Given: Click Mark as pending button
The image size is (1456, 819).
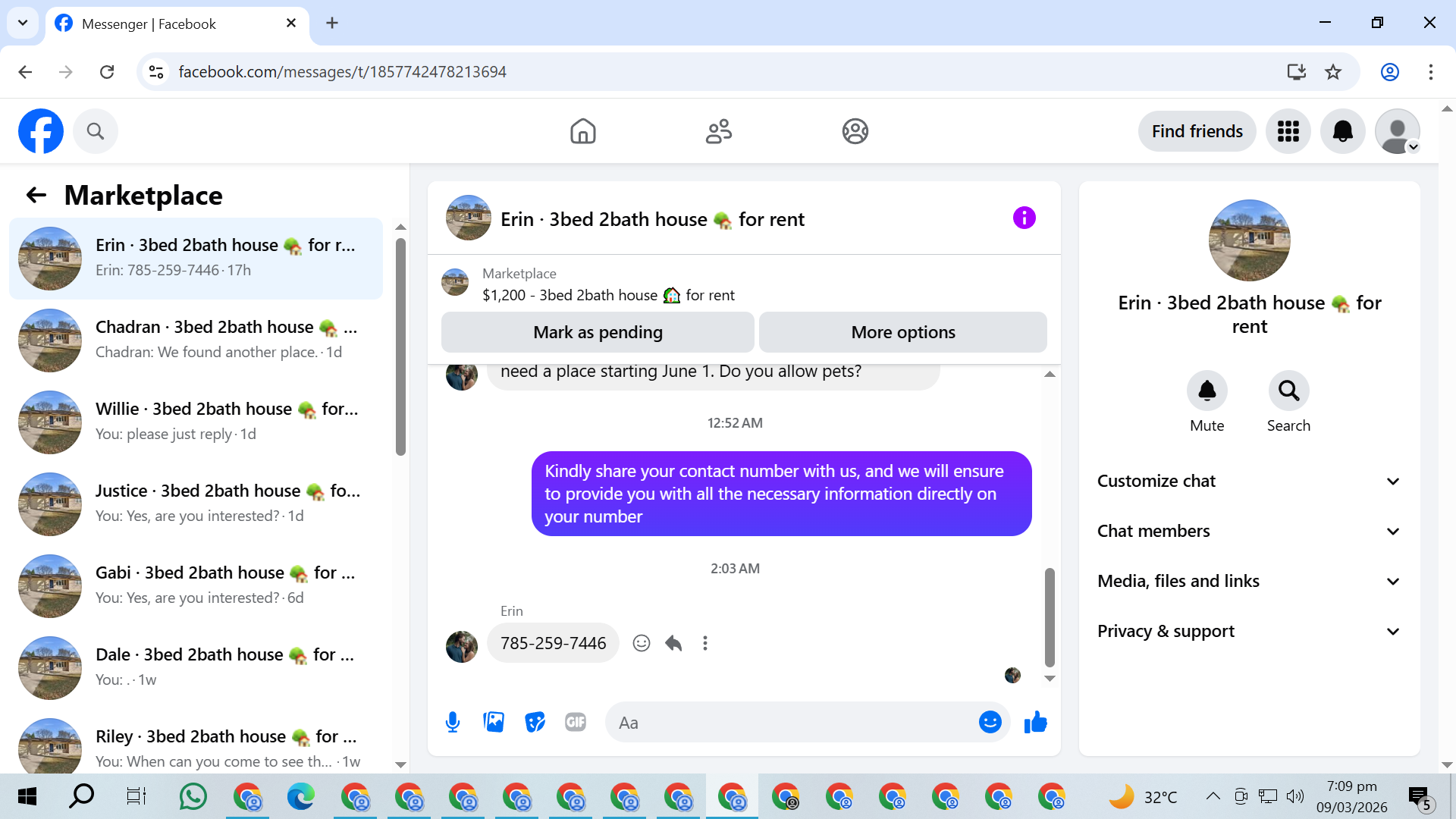Looking at the screenshot, I should tap(598, 332).
